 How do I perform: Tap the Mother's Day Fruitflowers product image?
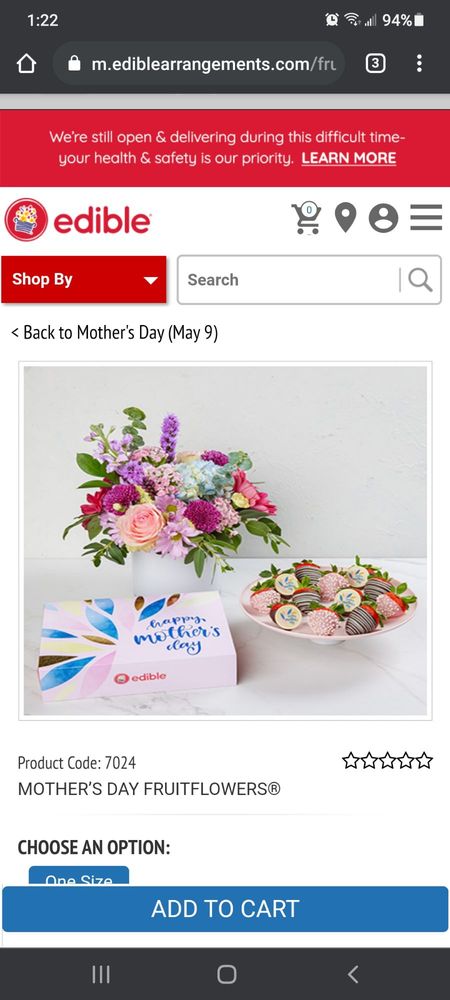(225, 541)
